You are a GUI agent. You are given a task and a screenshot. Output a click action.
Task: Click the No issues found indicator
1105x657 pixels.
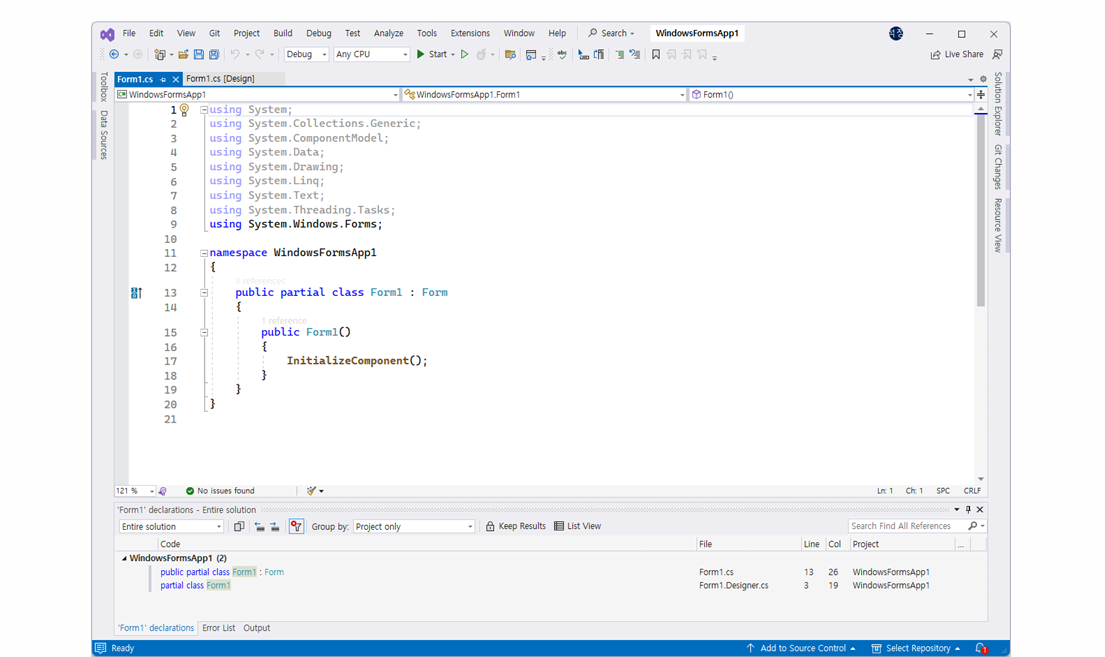[220, 491]
